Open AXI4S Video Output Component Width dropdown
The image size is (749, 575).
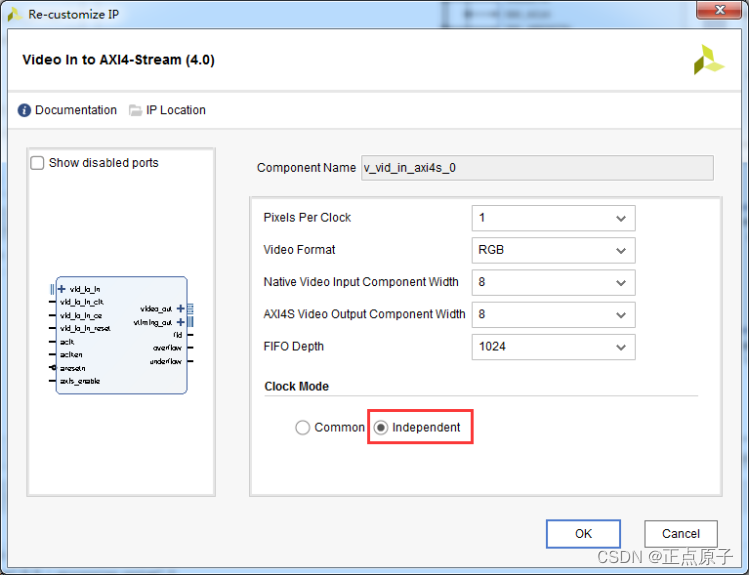pyautogui.click(x=553, y=315)
